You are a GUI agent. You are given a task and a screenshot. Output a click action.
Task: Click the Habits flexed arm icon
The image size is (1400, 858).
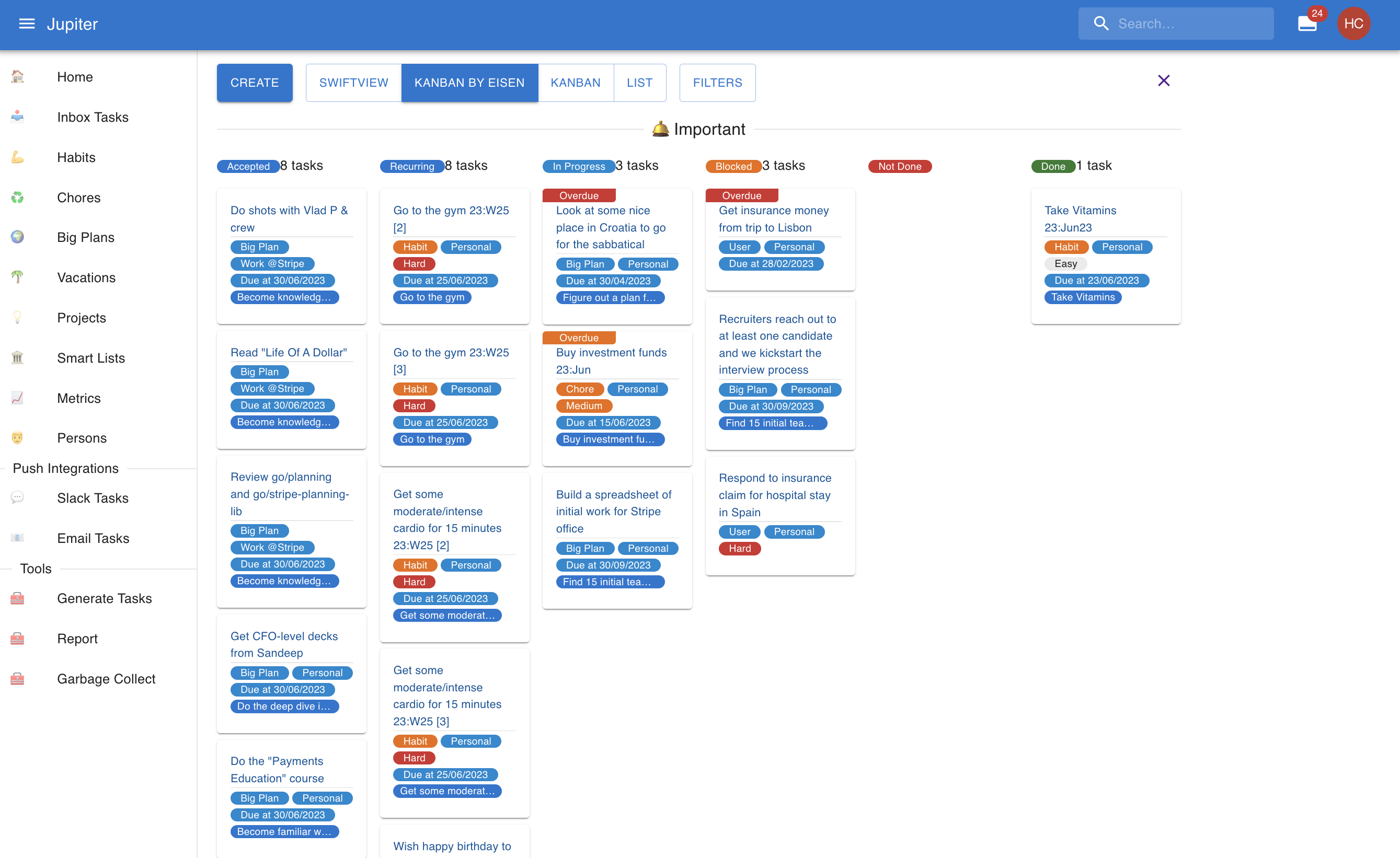[18, 157]
